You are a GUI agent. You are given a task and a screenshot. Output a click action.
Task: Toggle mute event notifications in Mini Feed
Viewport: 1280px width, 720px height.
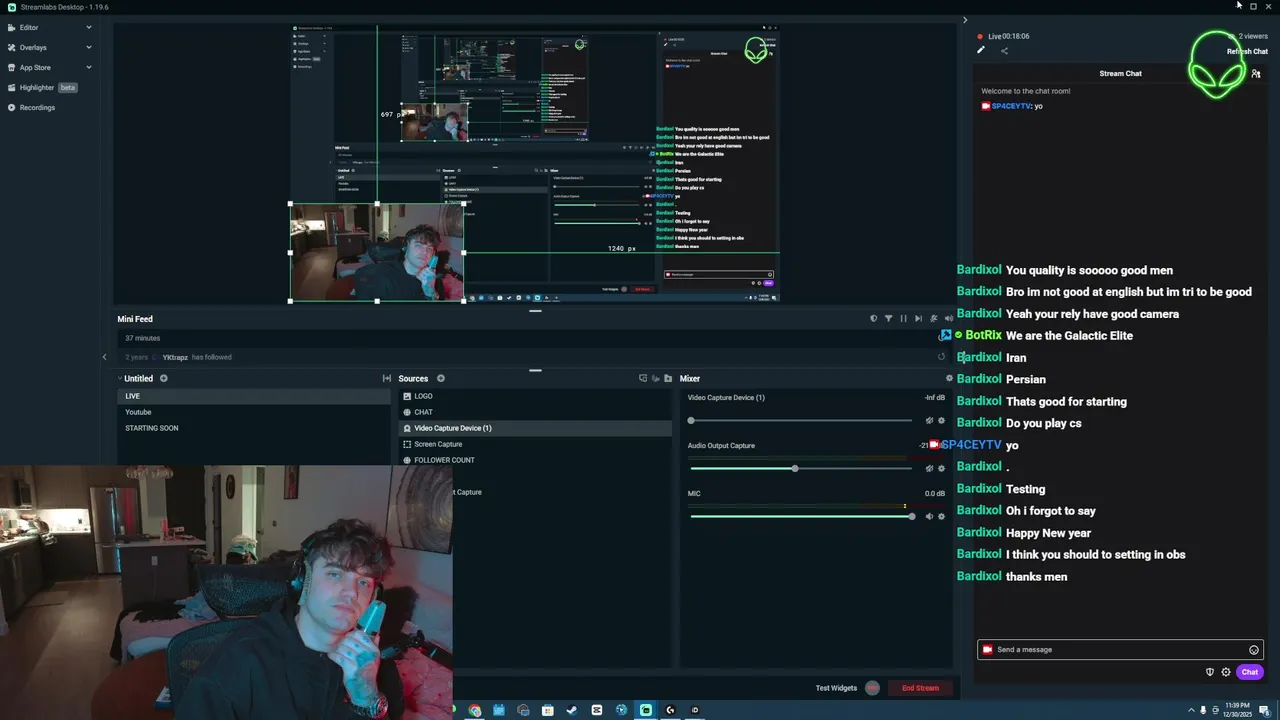coord(933,319)
